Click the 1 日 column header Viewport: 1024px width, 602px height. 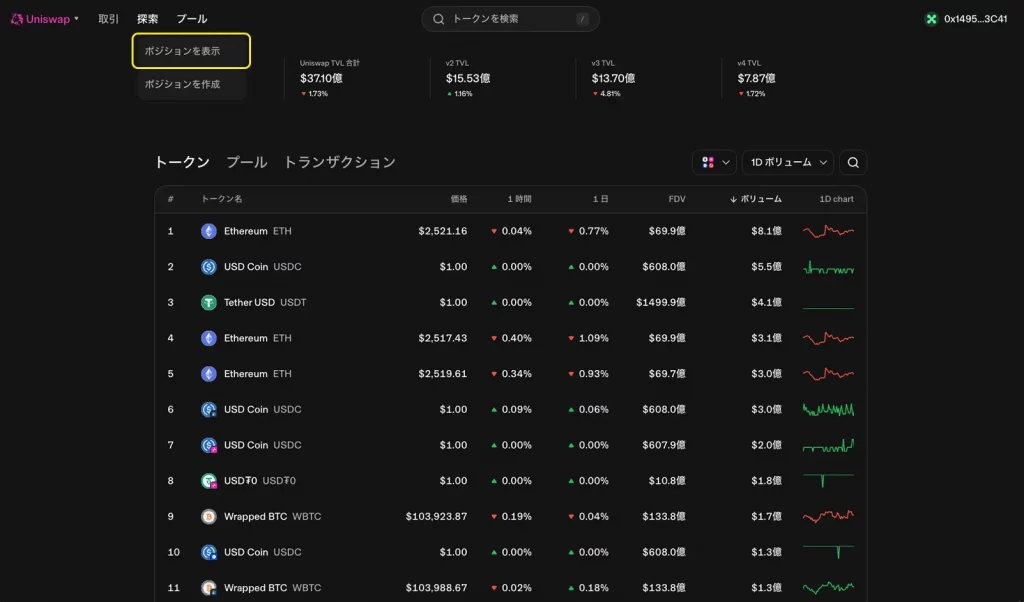(x=601, y=198)
